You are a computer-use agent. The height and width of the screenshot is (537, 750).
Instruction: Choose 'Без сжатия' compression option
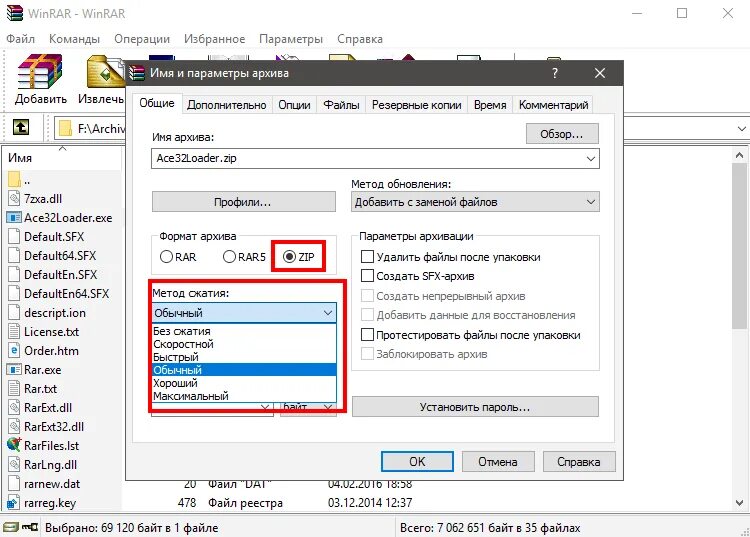pyautogui.click(x=244, y=331)
